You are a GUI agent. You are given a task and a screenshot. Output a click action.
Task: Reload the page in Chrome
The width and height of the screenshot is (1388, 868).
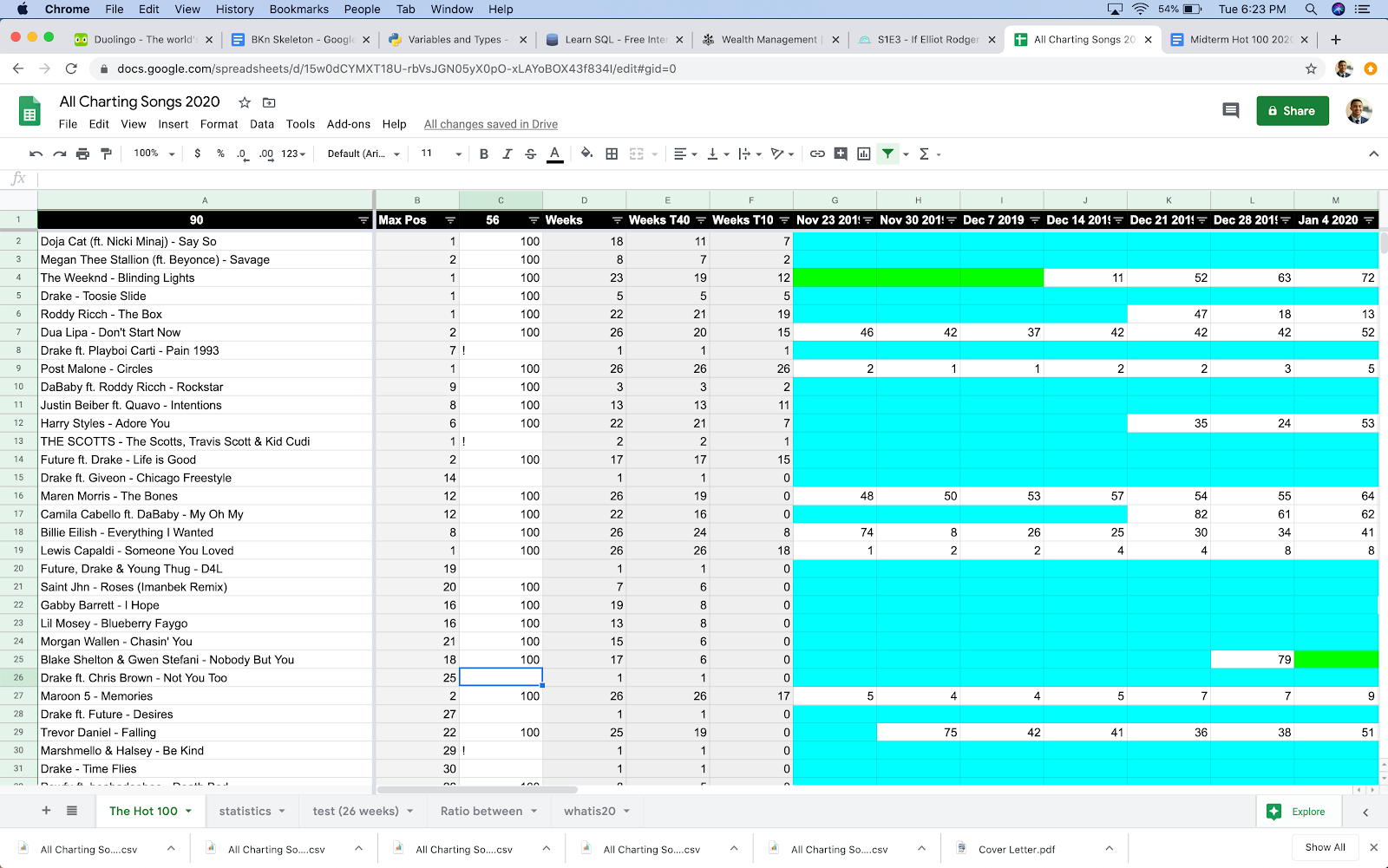pyautogui.click(x=71, y=69)
